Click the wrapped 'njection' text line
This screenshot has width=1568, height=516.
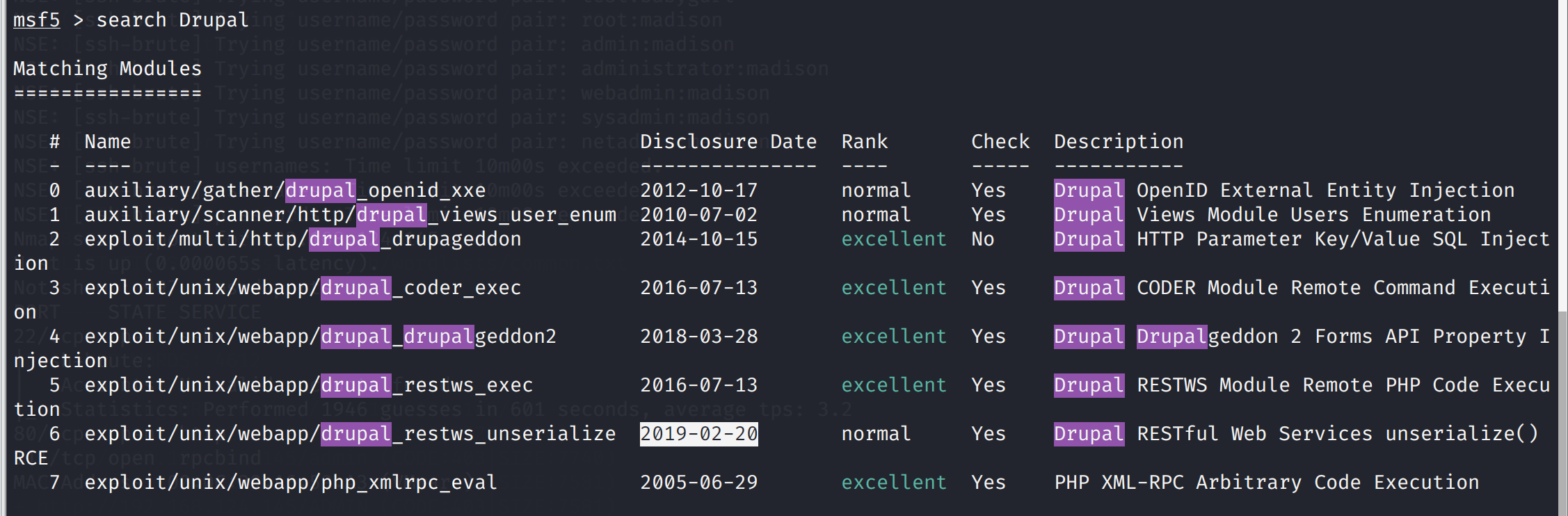tap(61, 361)
